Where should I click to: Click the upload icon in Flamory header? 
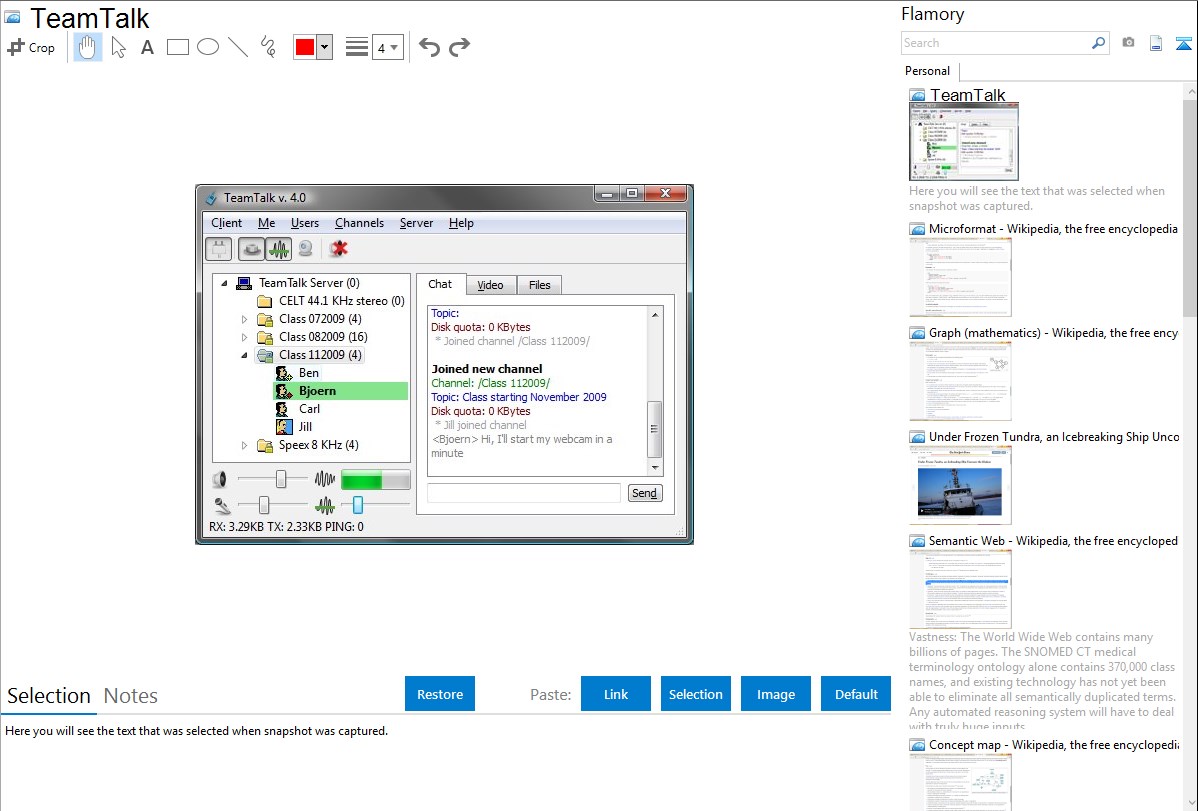[x=1183, y=43]
